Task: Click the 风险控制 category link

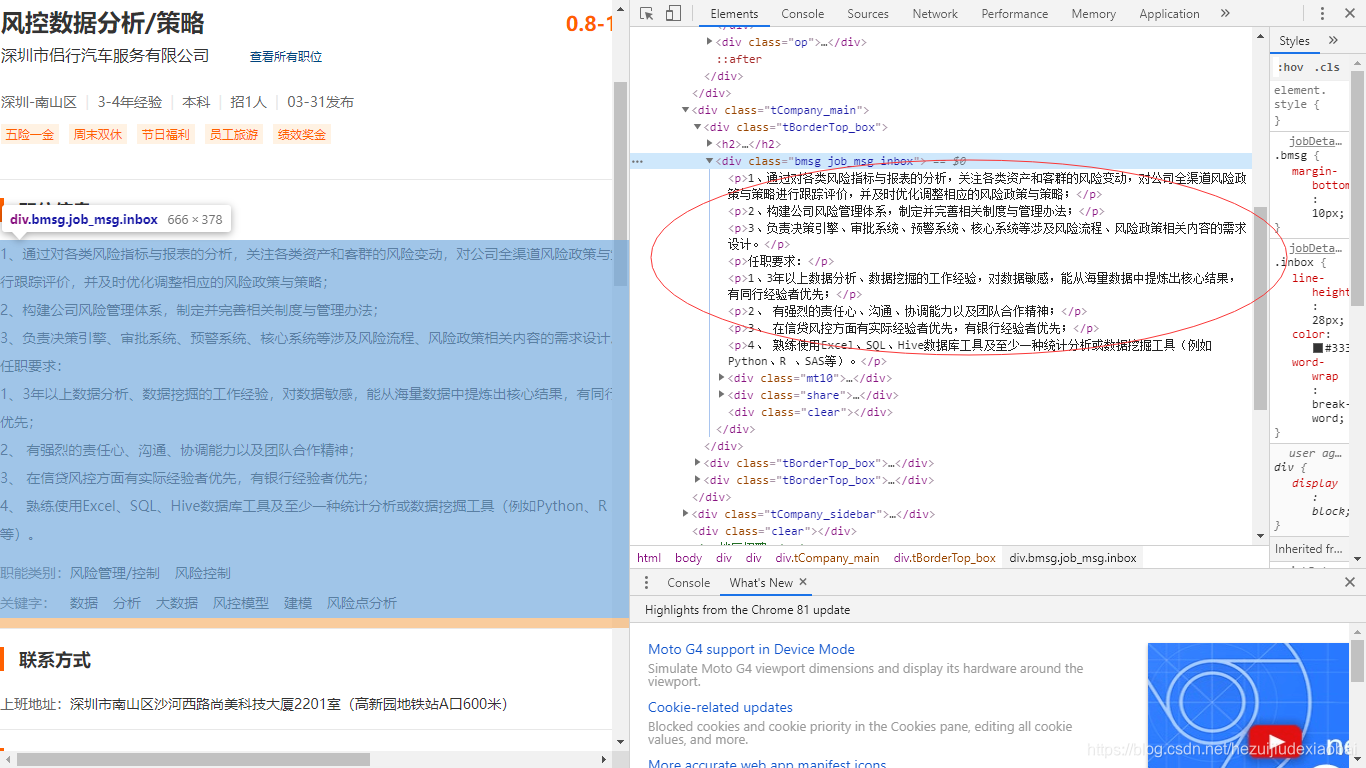Action: 203,573
